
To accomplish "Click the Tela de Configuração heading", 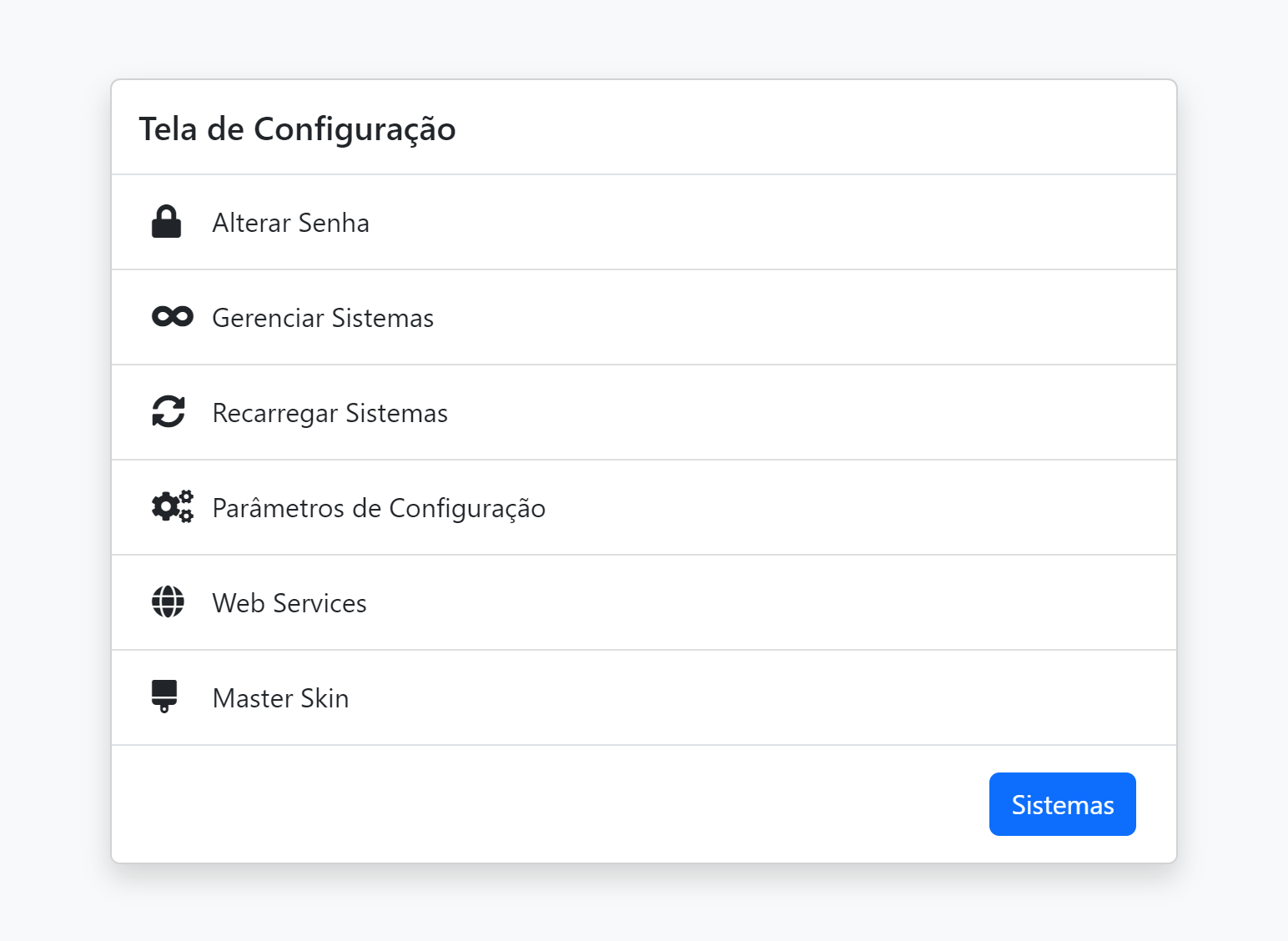I will click(x=297, y=129).
